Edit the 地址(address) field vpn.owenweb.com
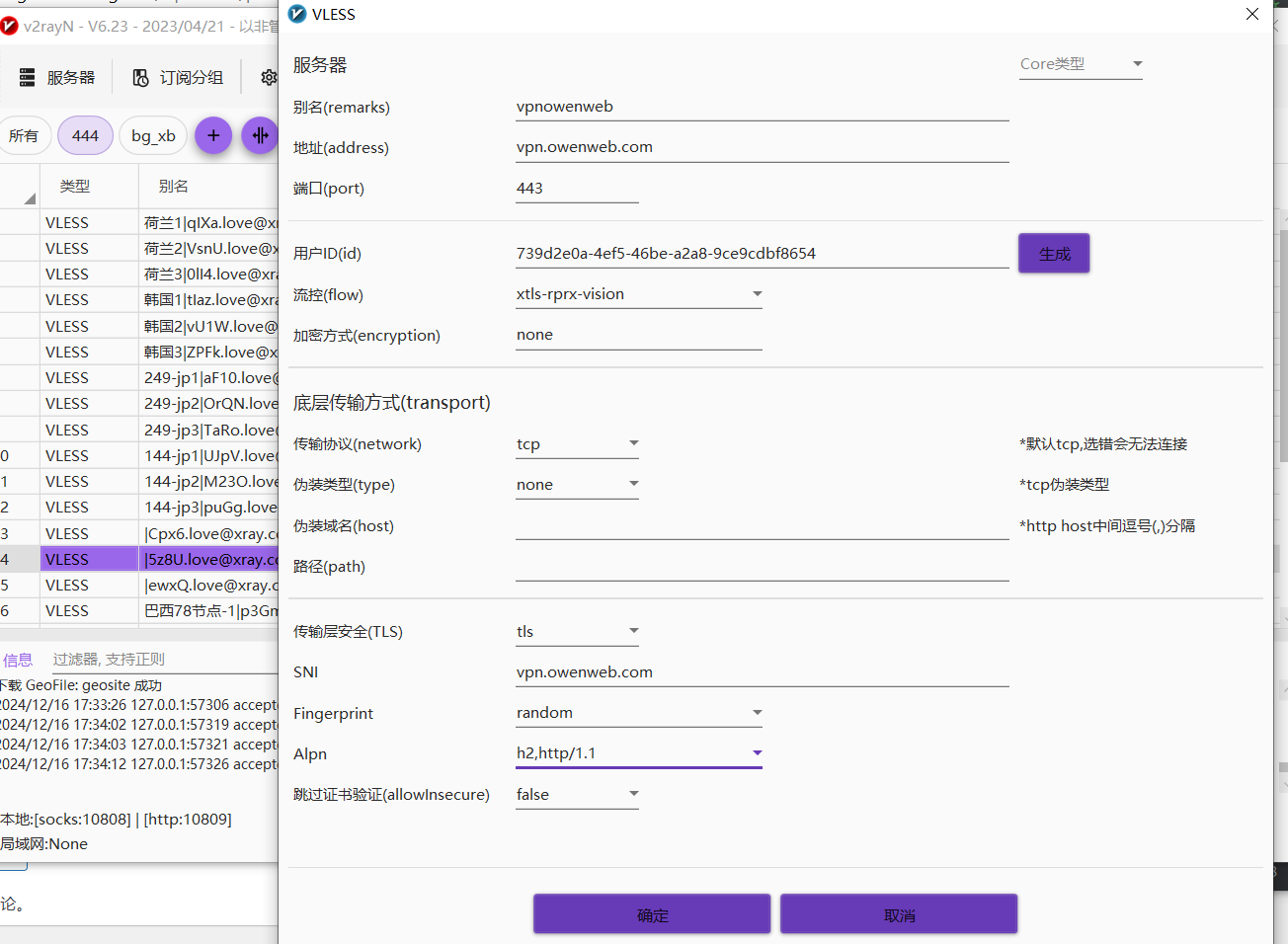Screen dimensions: 1288x944 pos(762,147)
